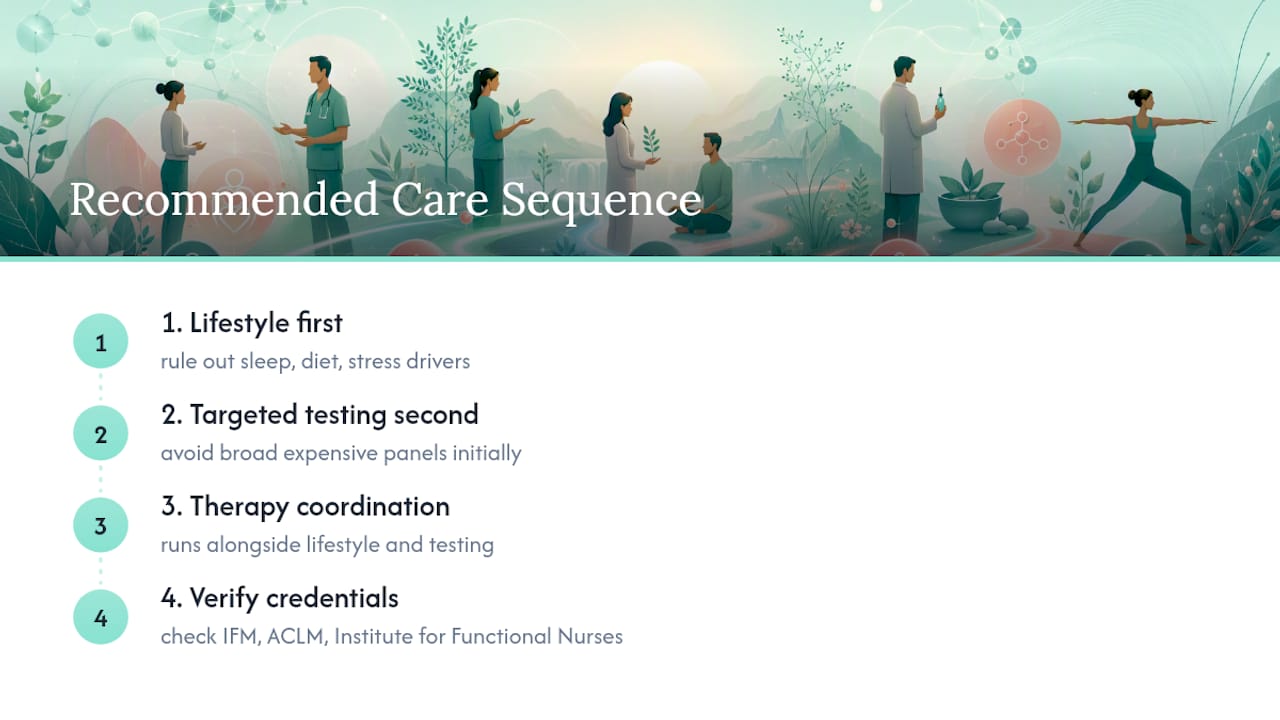Click the pink molecule circle graphic
1280x720 pixels.
coord(1021,139)
